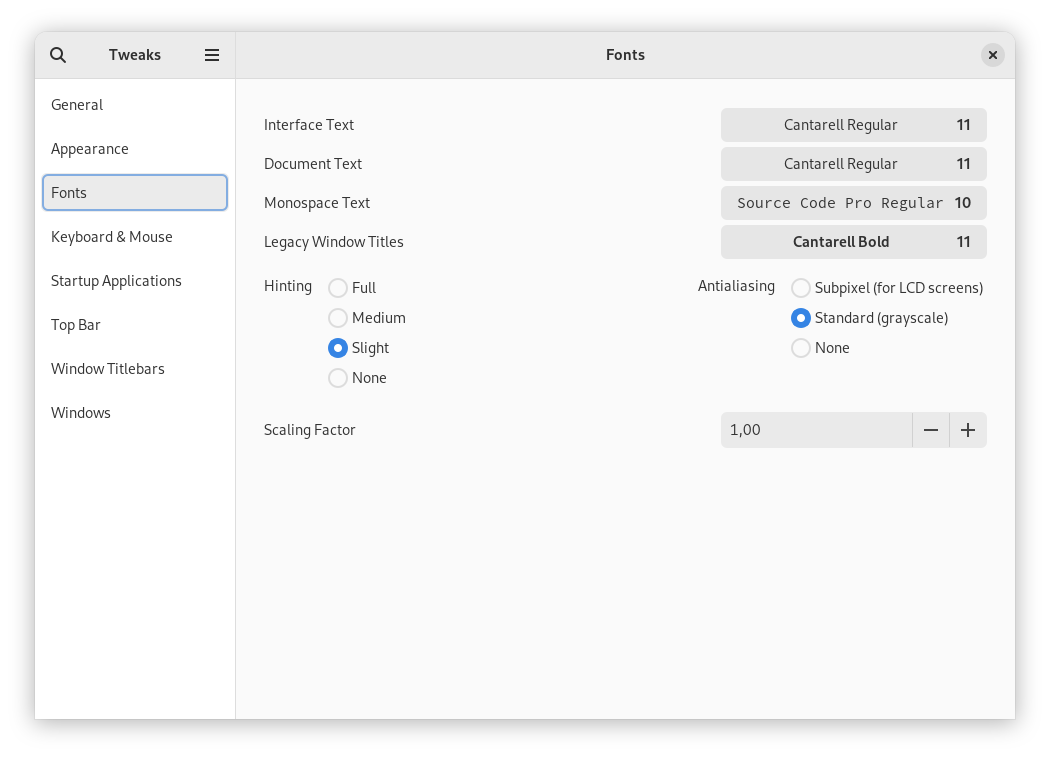Image resolution: width=1050 pixels, height=757 pixels.
Task: Click the Scaling Factor label
Action: (x=309, y=430)
